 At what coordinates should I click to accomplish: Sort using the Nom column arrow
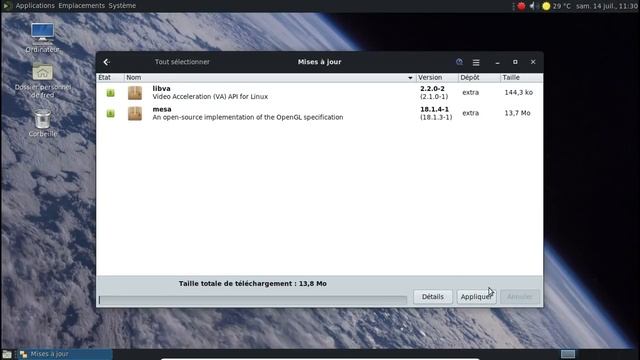click(x=410, y=78)
